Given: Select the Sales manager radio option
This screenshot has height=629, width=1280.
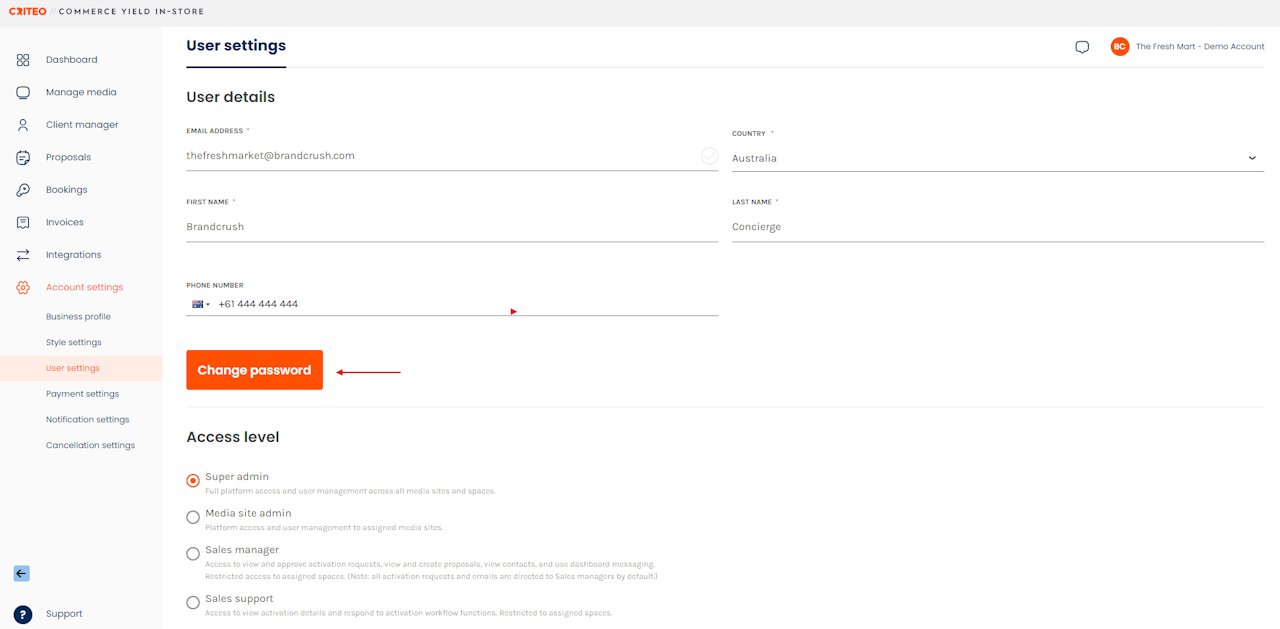Looking at the screenshot, I should [193, 554].
